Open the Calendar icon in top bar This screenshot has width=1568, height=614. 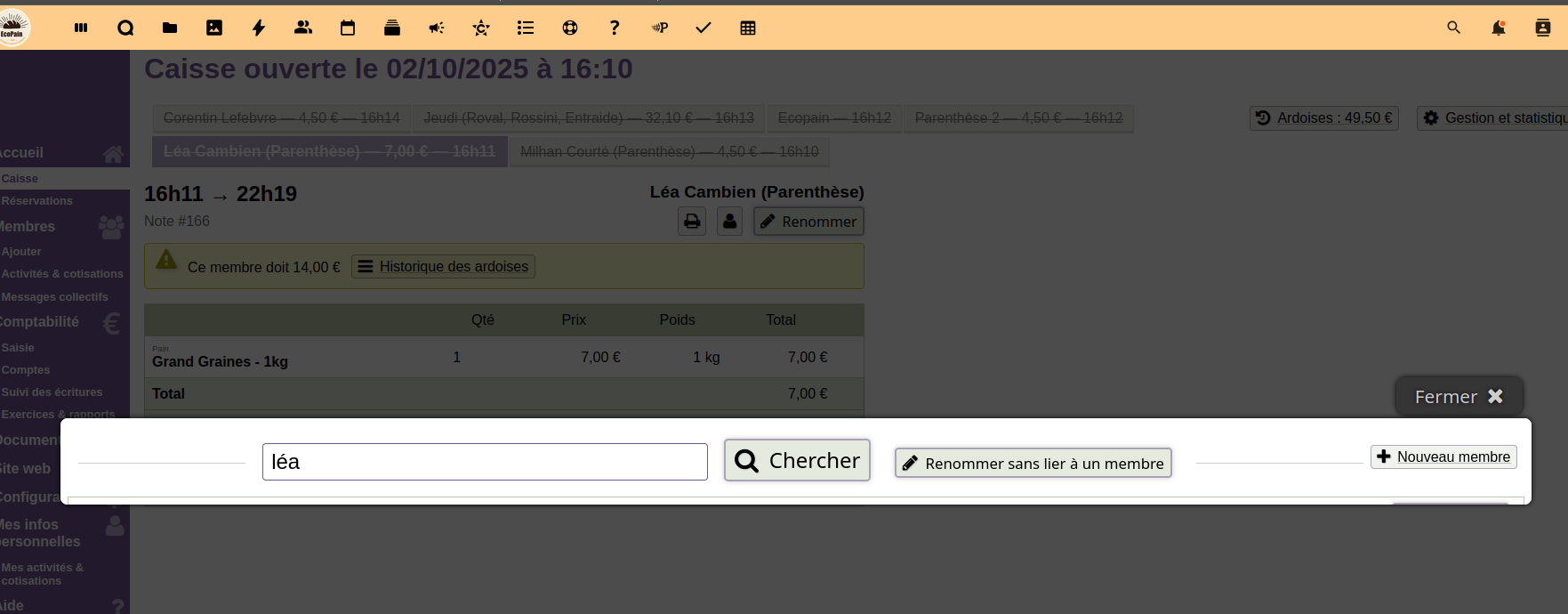348,28
